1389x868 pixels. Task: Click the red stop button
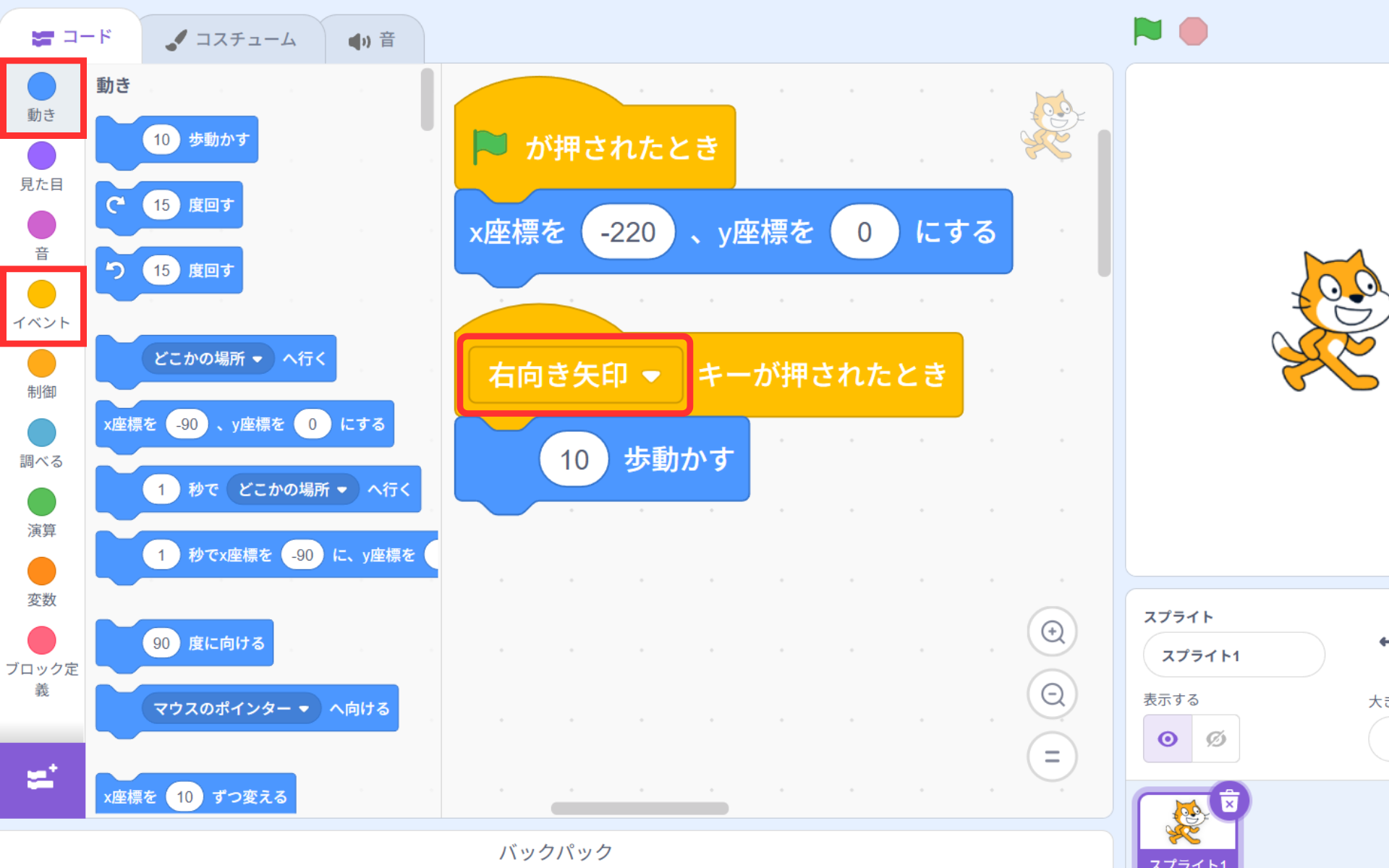1193,32
